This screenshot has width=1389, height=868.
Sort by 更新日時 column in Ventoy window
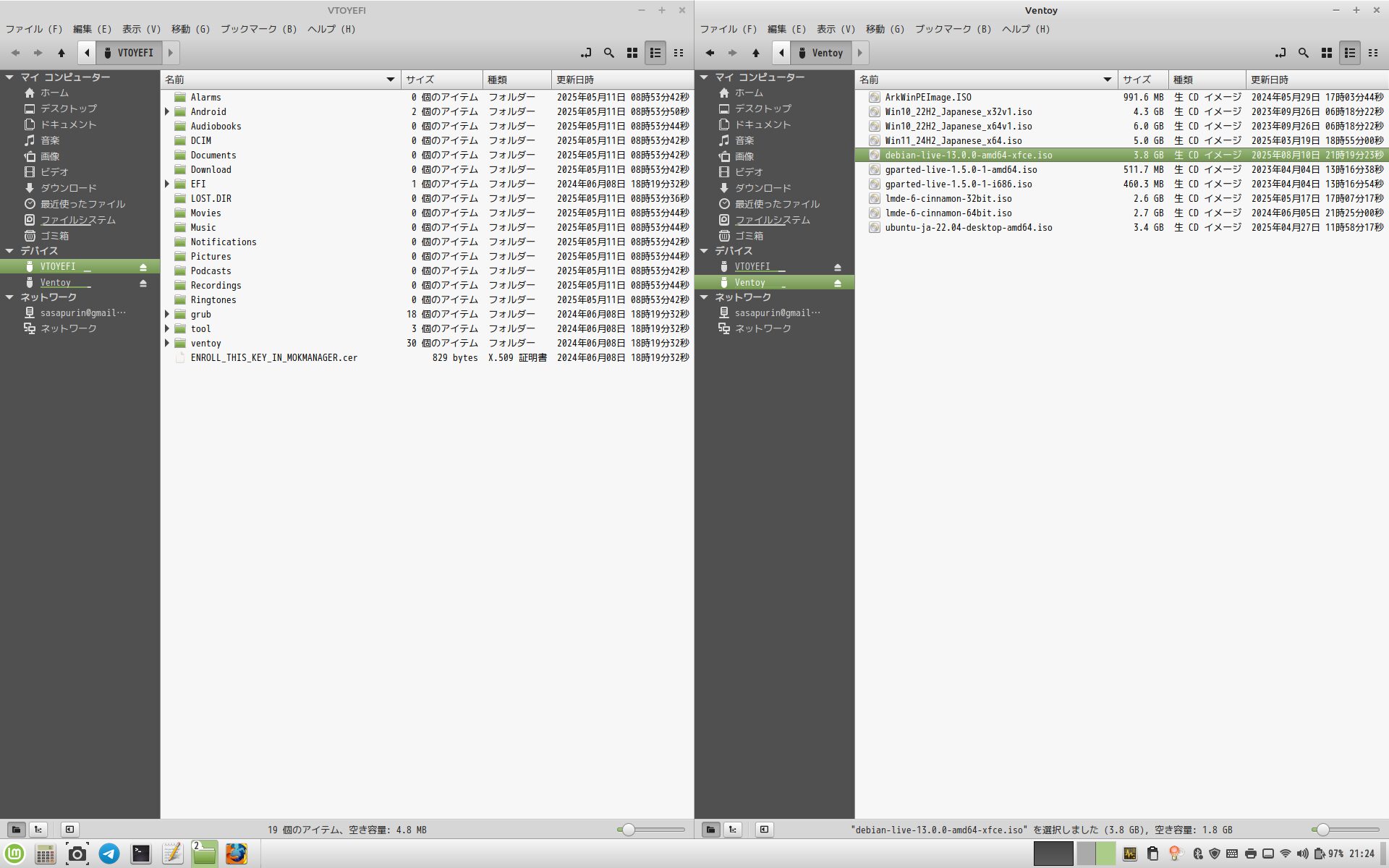tap(1317, 80)
